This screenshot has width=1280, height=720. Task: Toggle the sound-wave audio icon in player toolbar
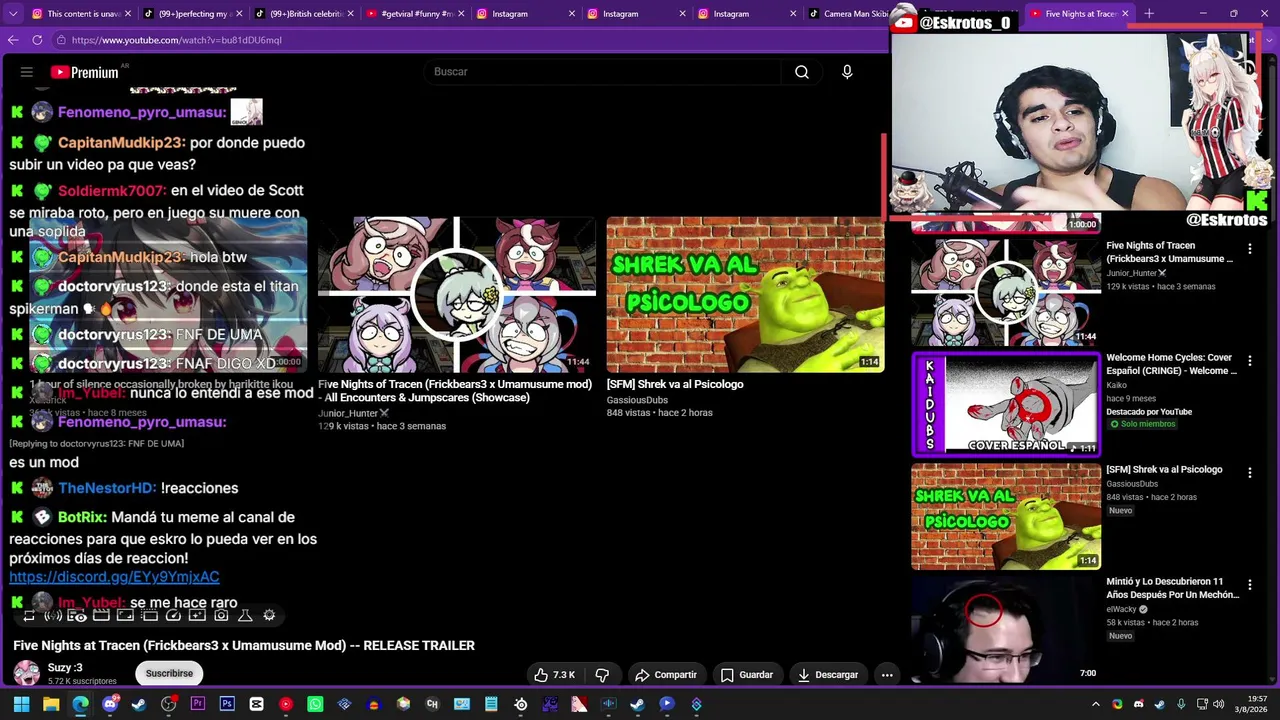click(x=53, y=616)
